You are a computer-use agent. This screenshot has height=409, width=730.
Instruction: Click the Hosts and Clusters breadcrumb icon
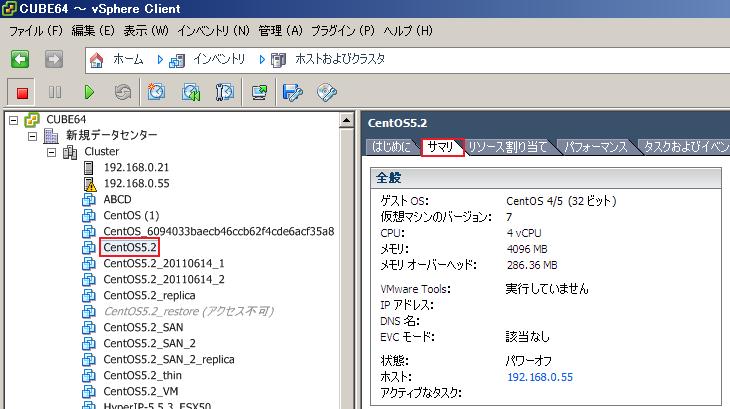[278, 60]
